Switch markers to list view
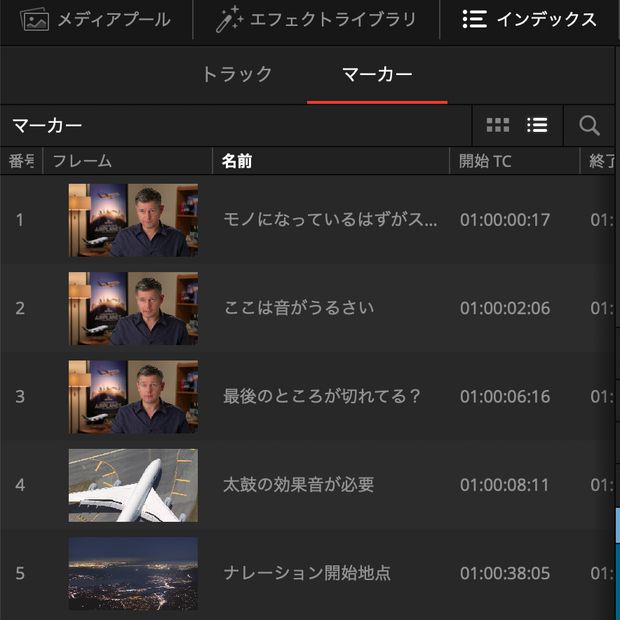 [537, 125]
